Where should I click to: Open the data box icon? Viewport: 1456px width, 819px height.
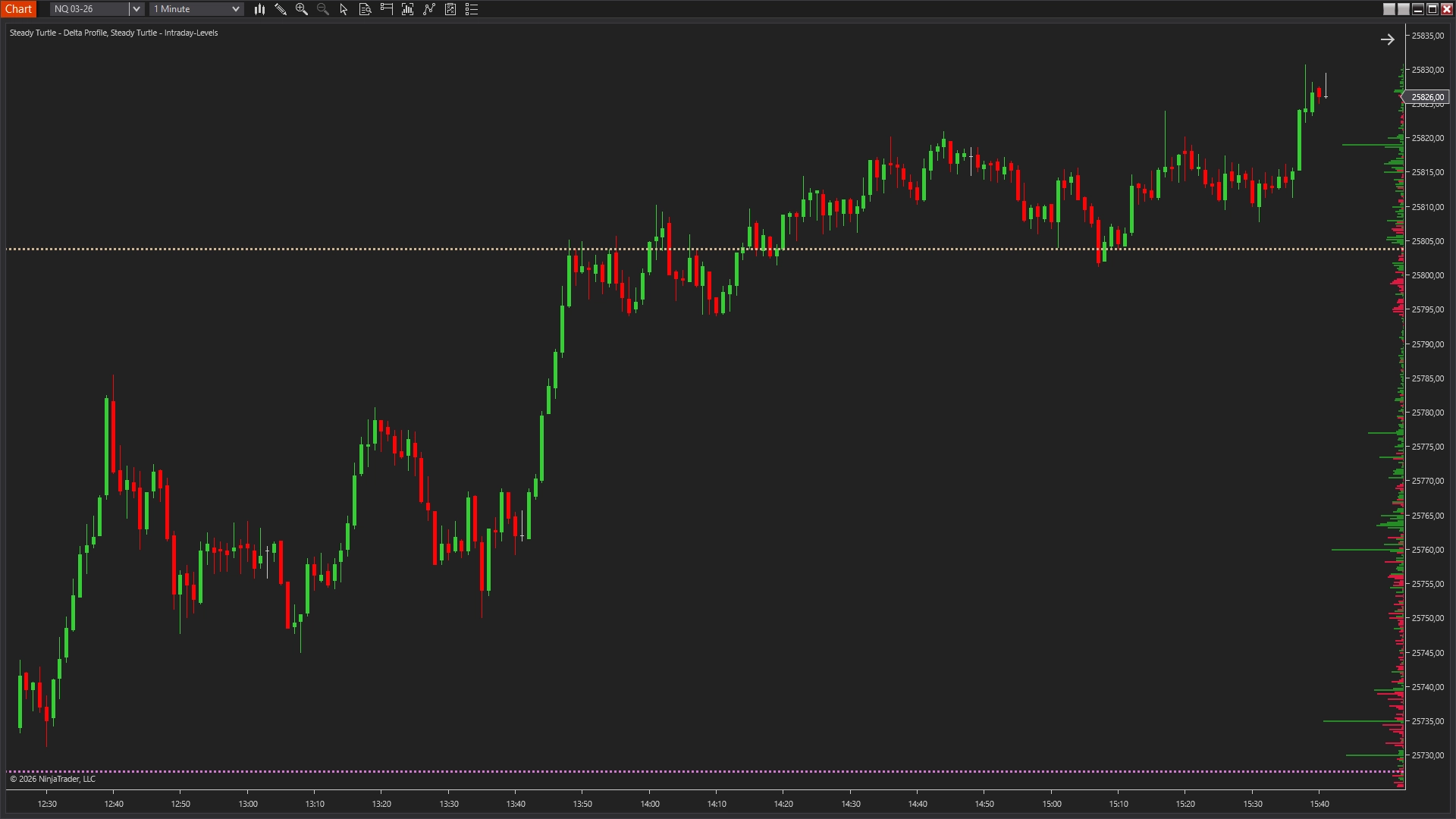[x=365, y=9]
